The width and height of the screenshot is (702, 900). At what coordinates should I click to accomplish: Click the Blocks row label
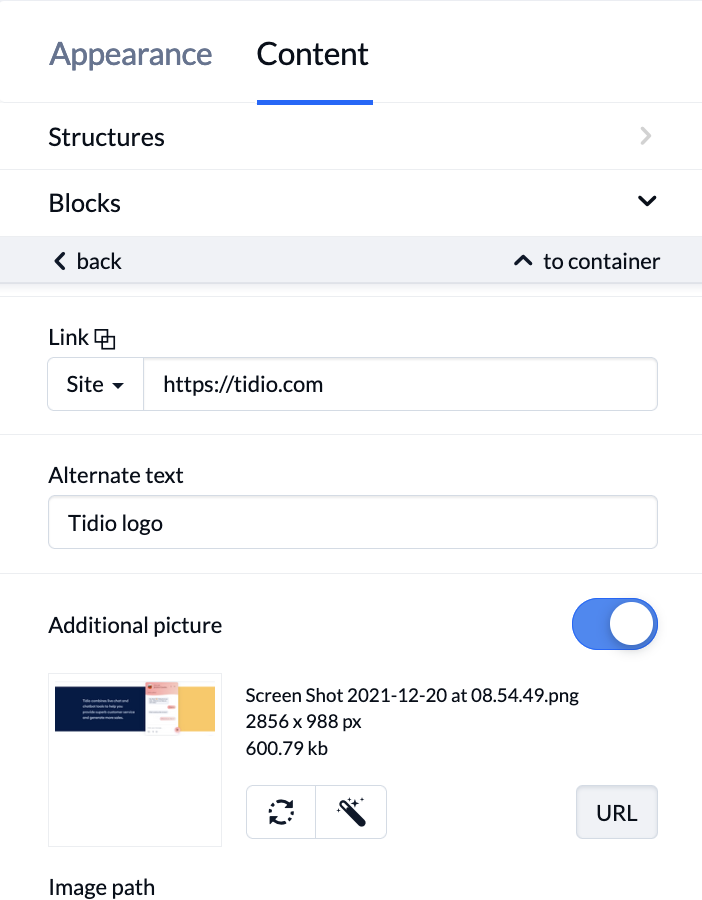coord(84,203)
